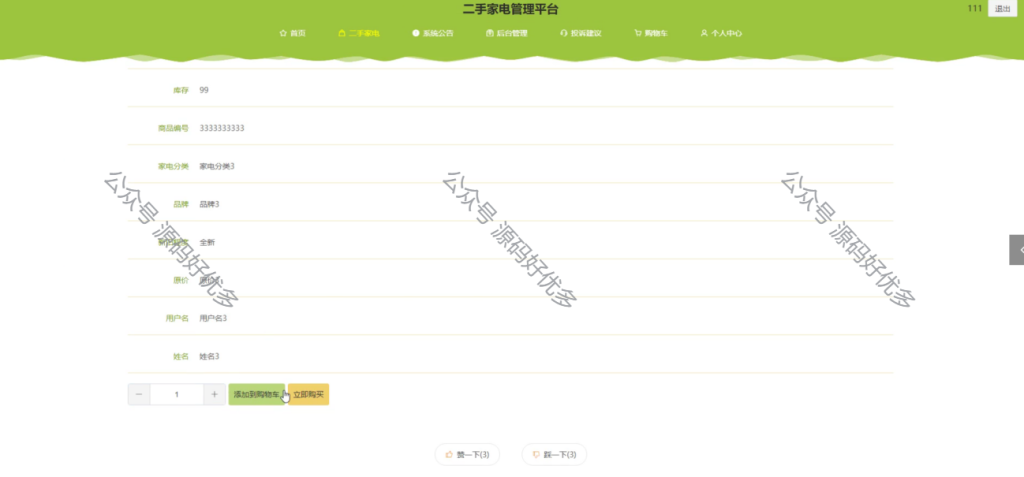Add the item via 添加到购物车
The width and height of the screenshot is (1024, 477).
(x=257, y=395)
